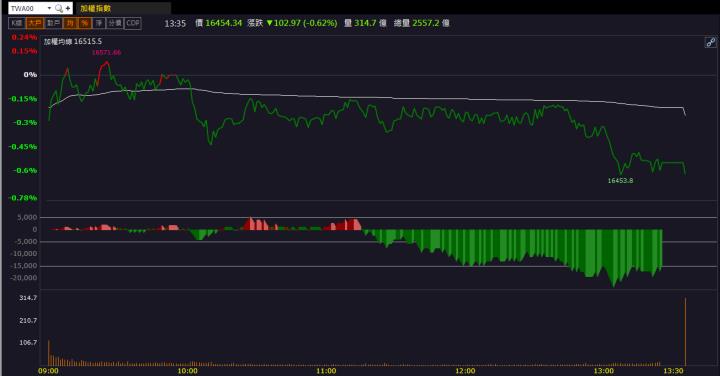Viewport: 720px width, 376px height.
Task: Click the TWA00 symbol input field
Action: [27, 8]
